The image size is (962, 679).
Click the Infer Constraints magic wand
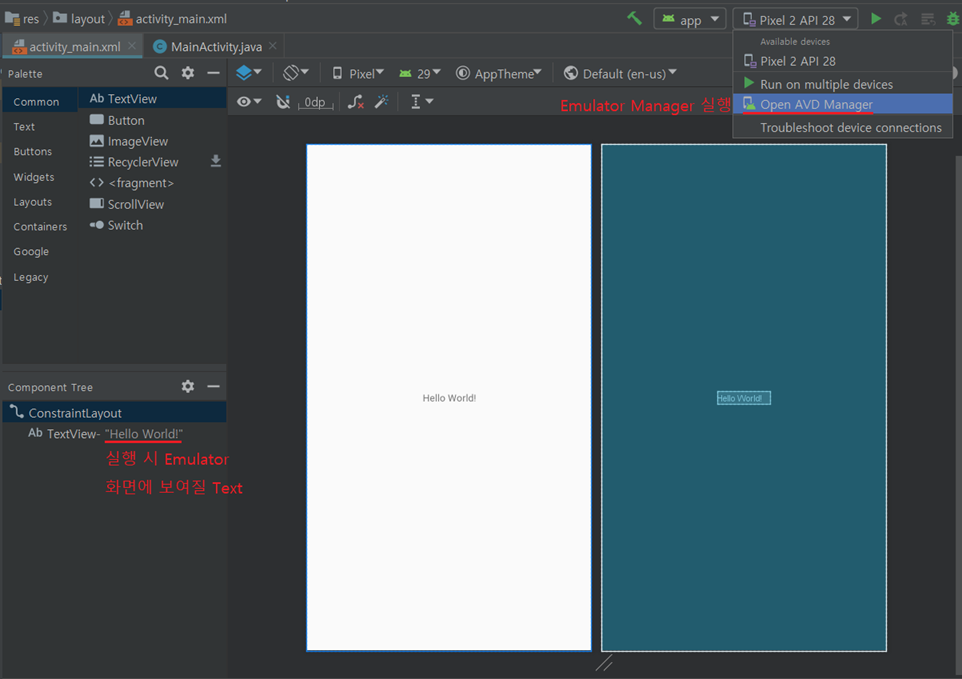point(382,102)
